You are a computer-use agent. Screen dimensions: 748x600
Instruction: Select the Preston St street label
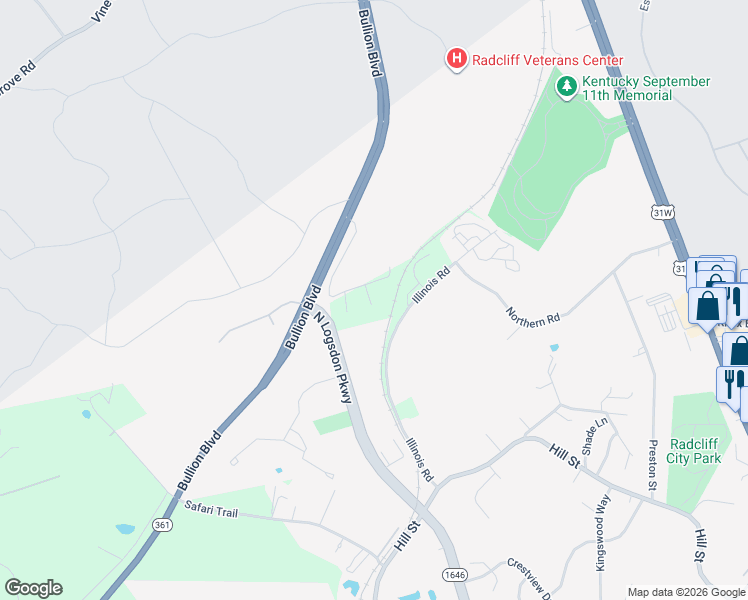pyautogui.click(x=653, y=465)
